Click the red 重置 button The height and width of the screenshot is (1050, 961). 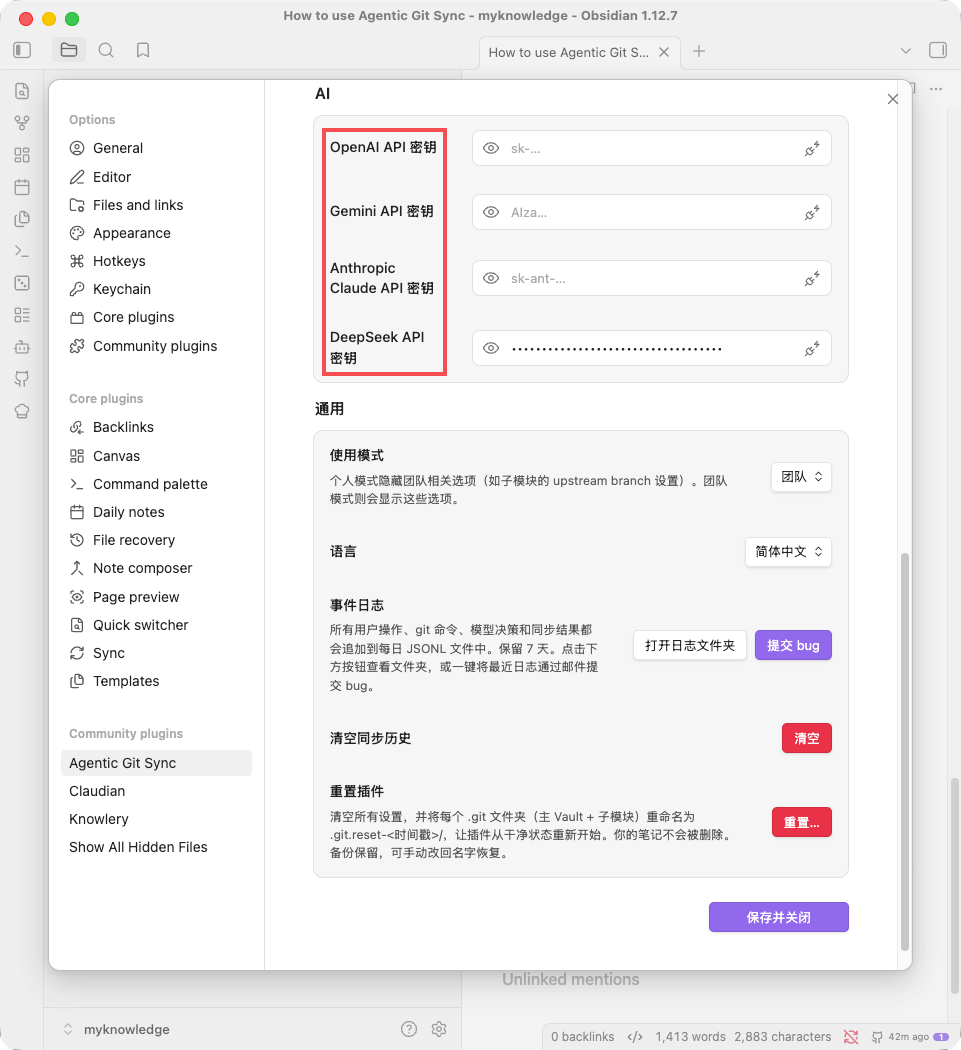click(x=802, y=822)
